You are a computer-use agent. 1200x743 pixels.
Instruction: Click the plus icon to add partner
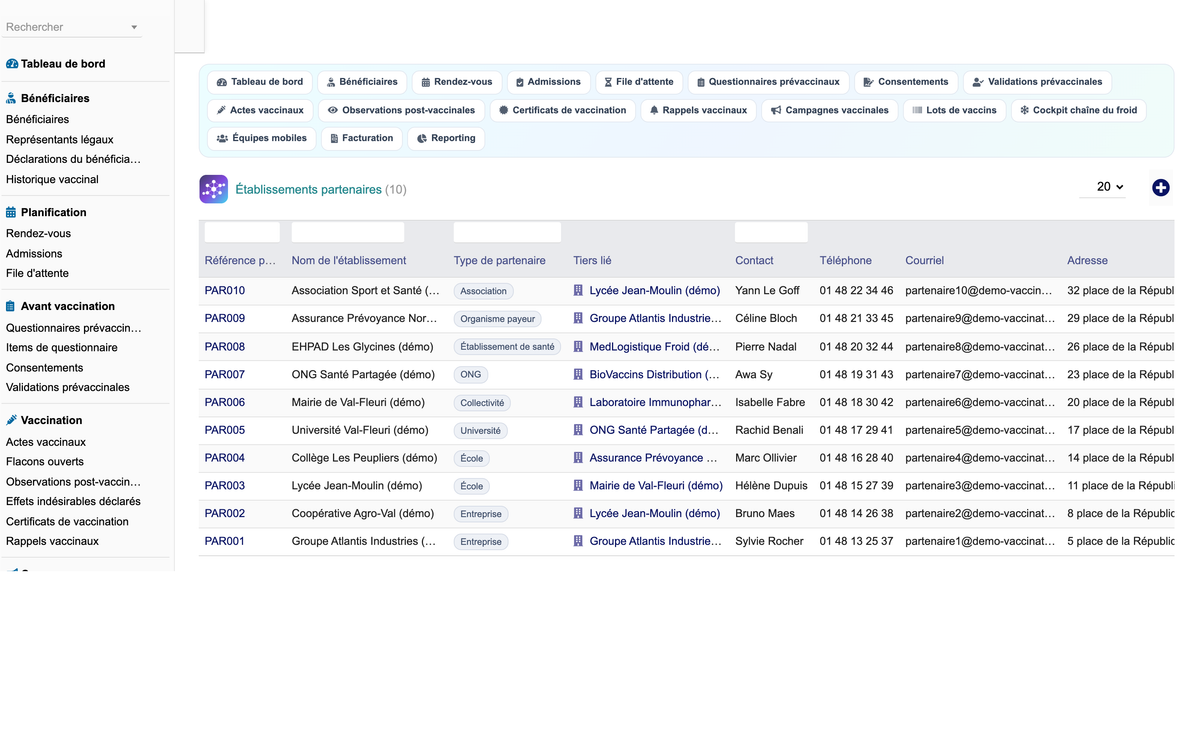pos(1160,188)
